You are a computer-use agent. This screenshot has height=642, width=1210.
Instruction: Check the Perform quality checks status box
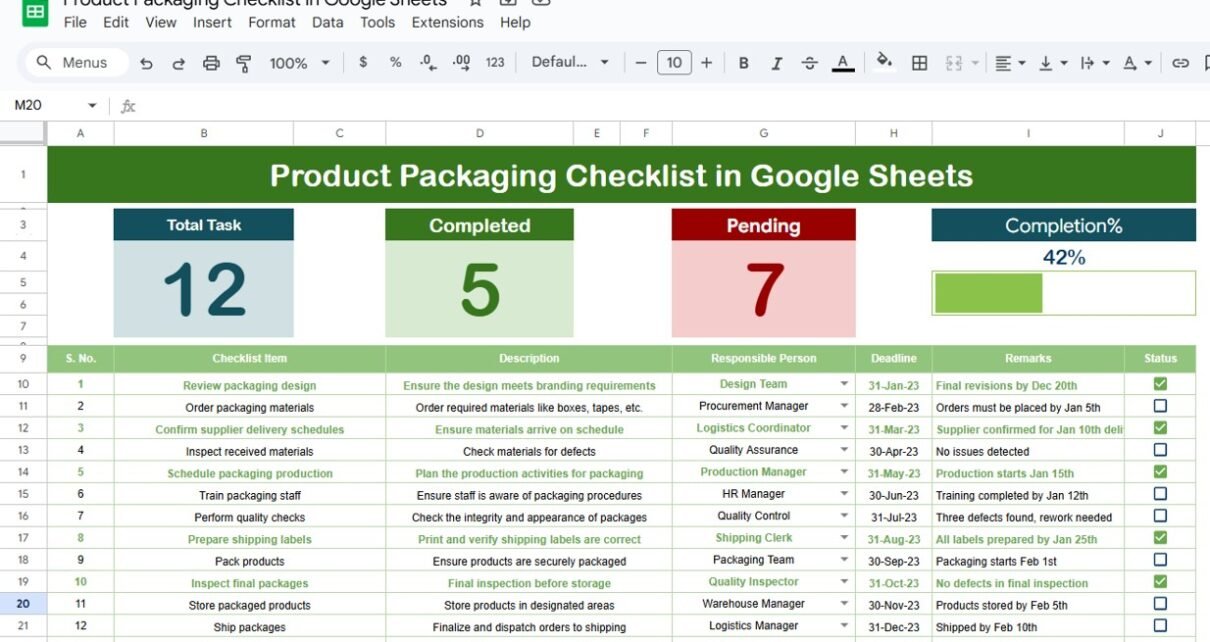[x=1160, y=516]
